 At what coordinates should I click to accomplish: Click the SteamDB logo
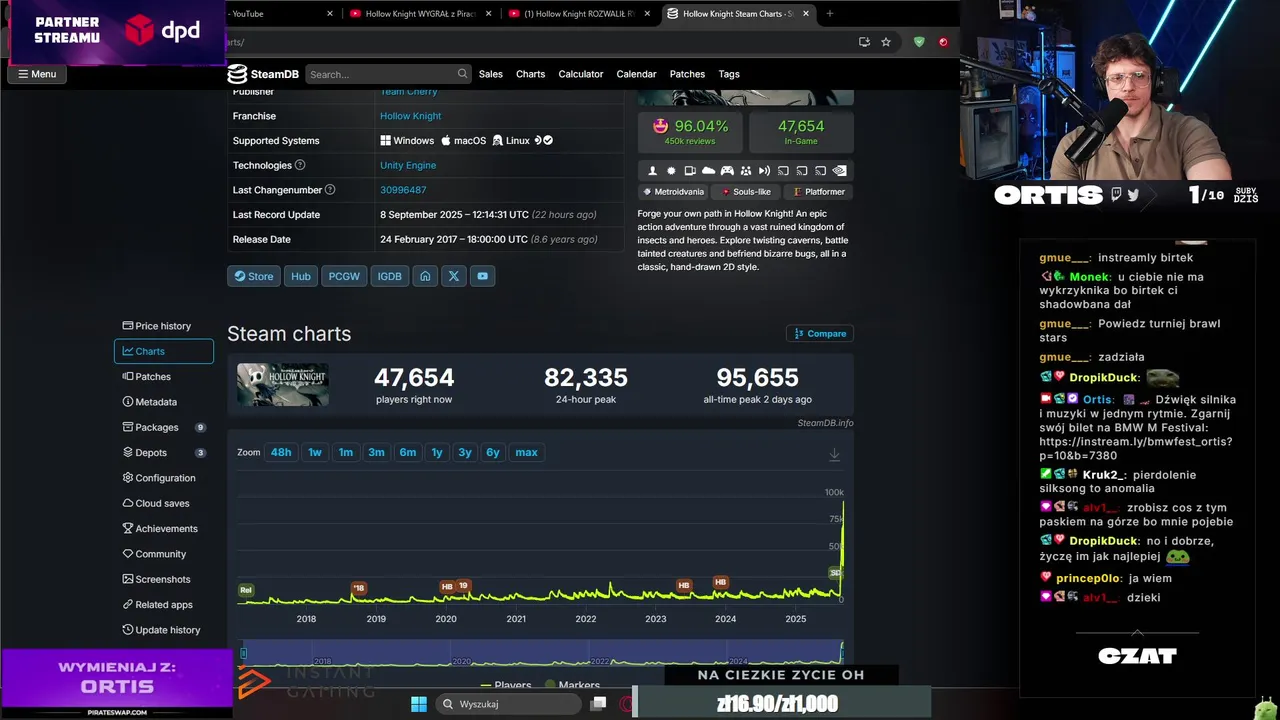coord(262,74)
